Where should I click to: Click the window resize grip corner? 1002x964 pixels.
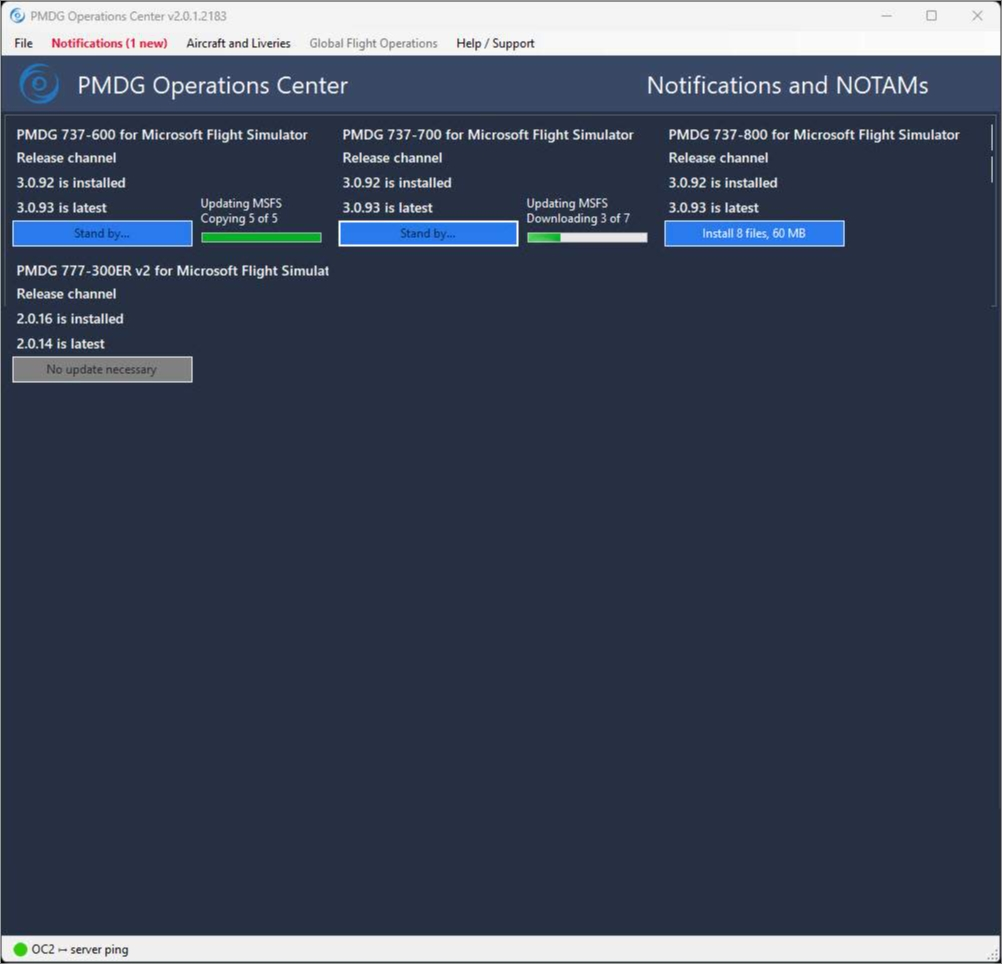[x=993, y=955]
